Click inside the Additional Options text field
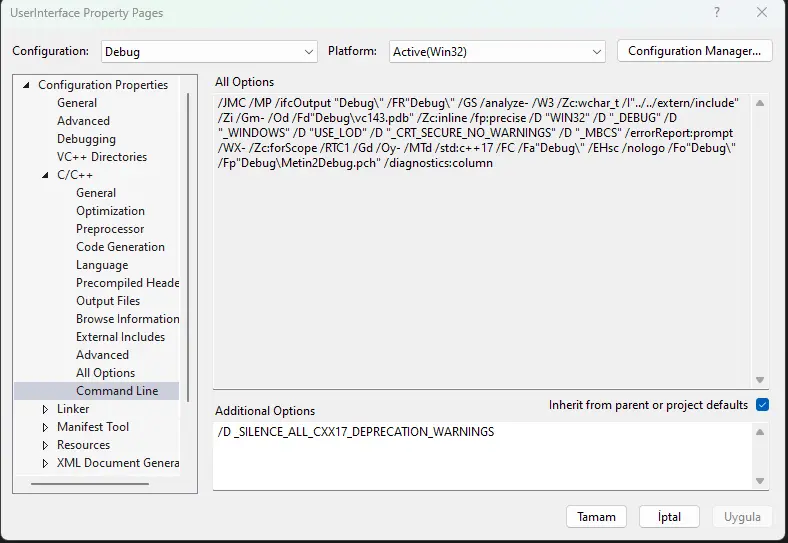 tap(480, 455)
